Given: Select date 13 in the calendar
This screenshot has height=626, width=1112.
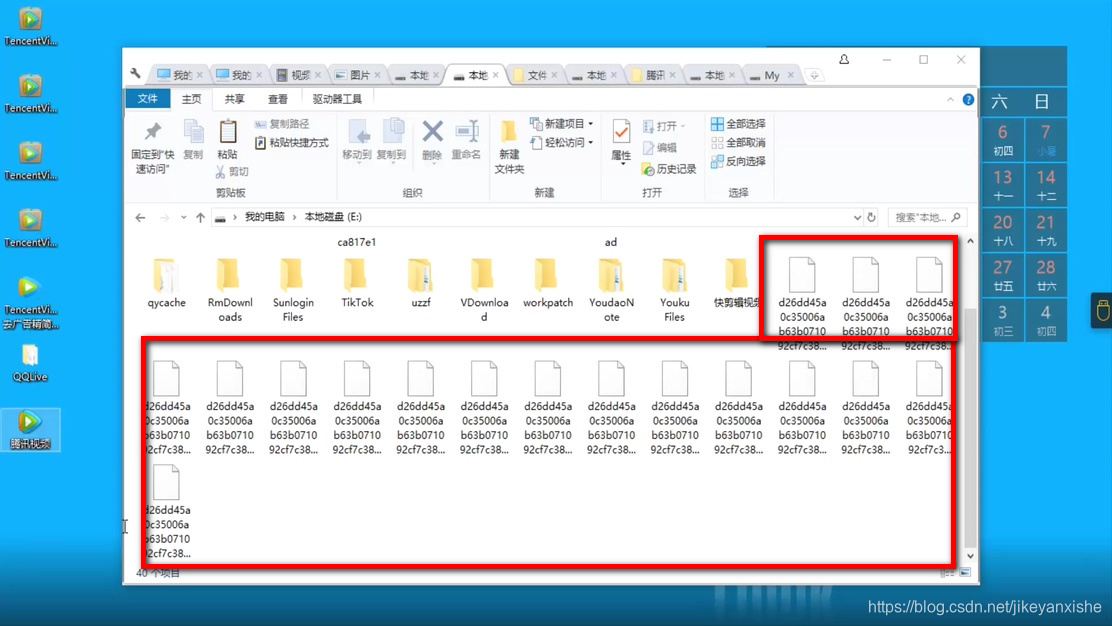Looking at the screenshot, I should coord(1003,185).
